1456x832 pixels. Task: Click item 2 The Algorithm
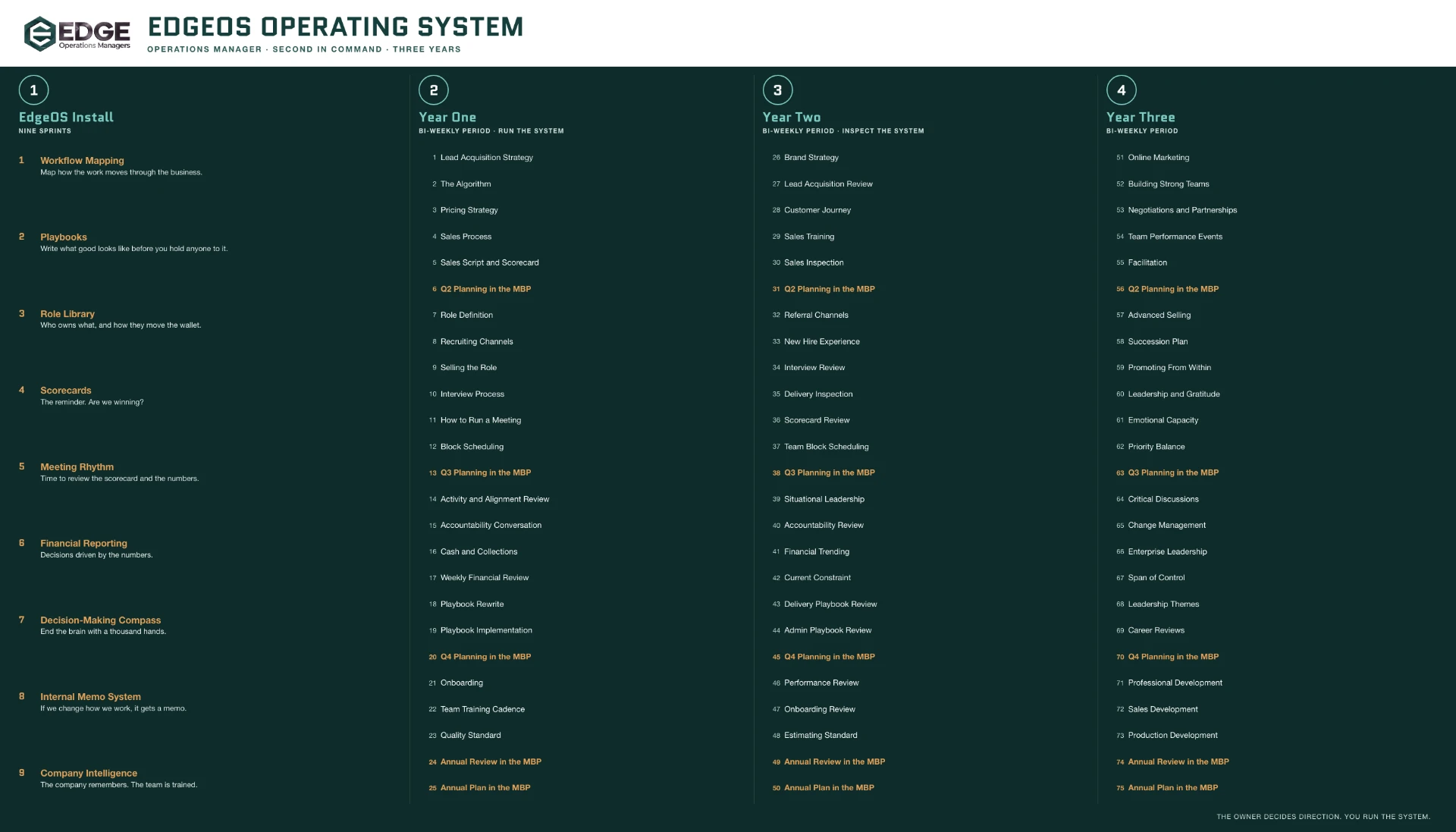461,184
